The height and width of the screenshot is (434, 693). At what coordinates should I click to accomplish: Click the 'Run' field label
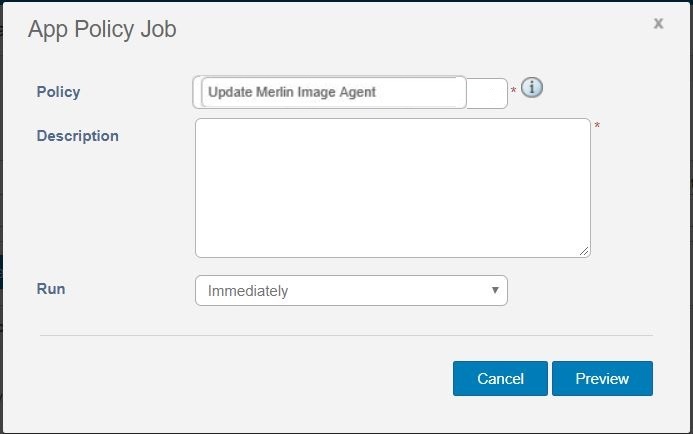pyautogui.click(x=51, y=289)
